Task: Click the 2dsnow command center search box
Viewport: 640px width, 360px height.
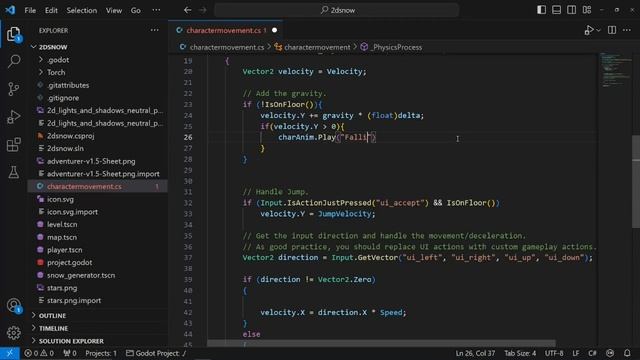Action: (337, 10)
